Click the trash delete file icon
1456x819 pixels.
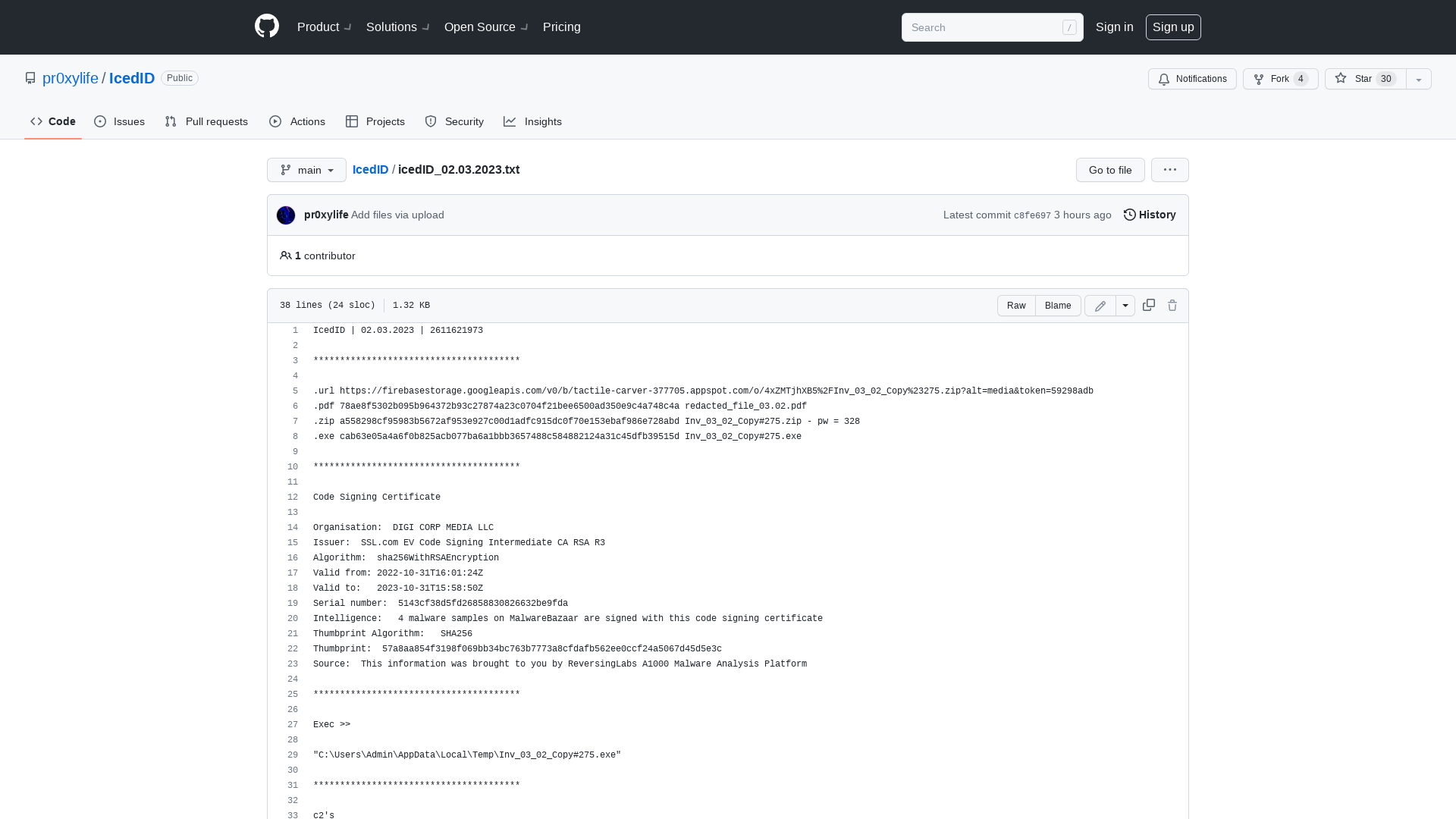point(1172,305)
